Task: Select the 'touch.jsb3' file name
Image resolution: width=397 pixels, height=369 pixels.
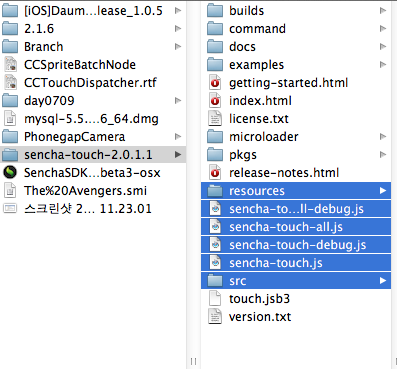Action: (260, 299)
